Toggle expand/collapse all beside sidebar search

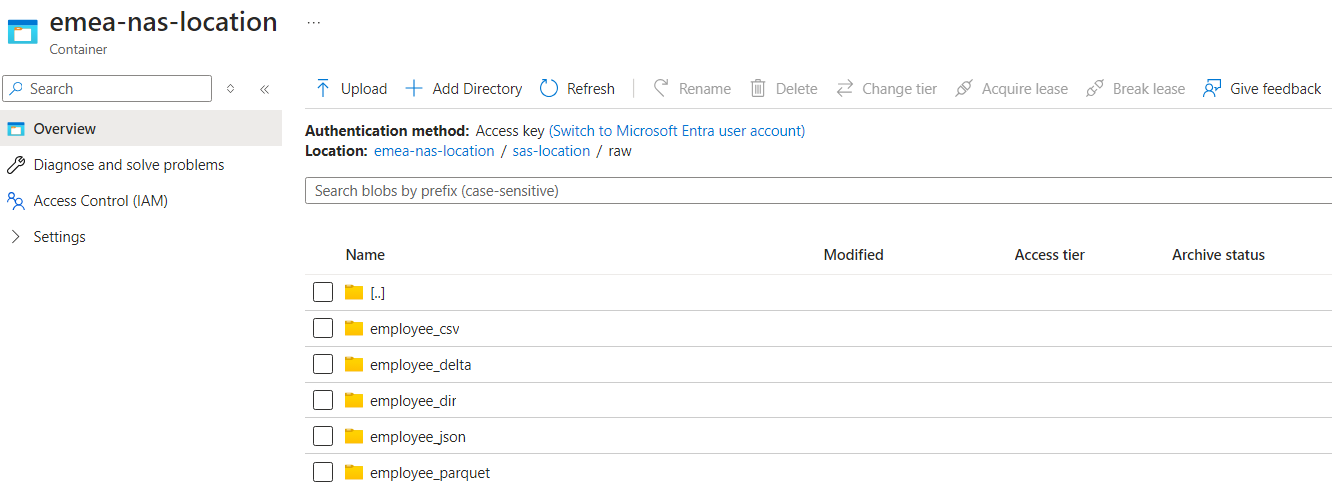click(x=231, y=89)
